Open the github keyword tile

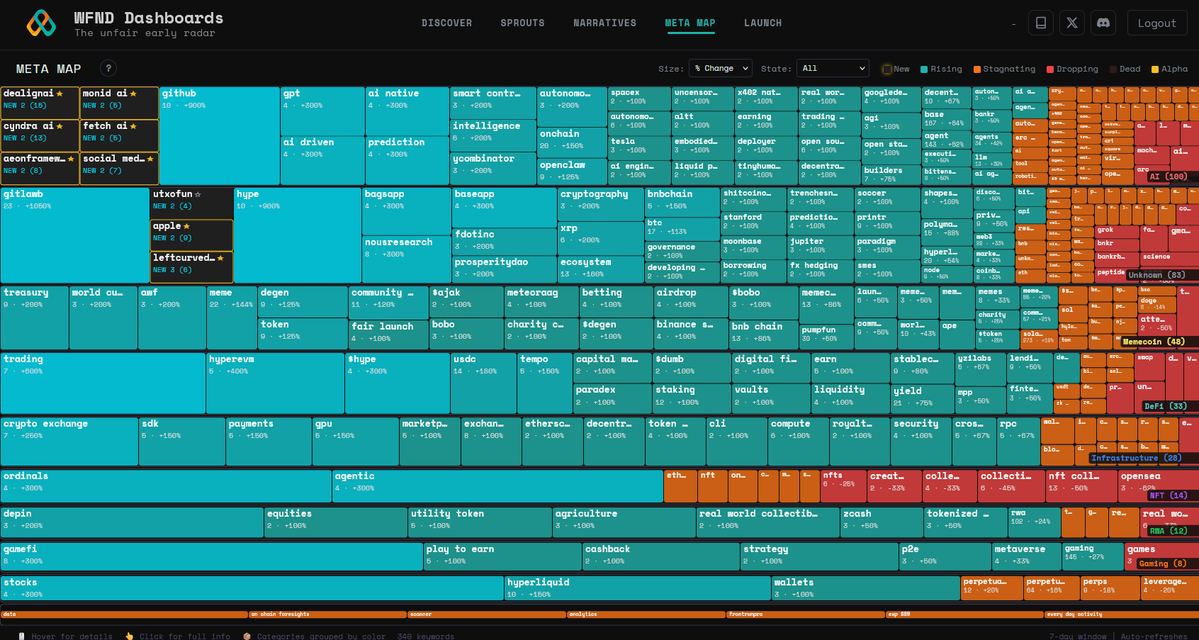[219, 135]
